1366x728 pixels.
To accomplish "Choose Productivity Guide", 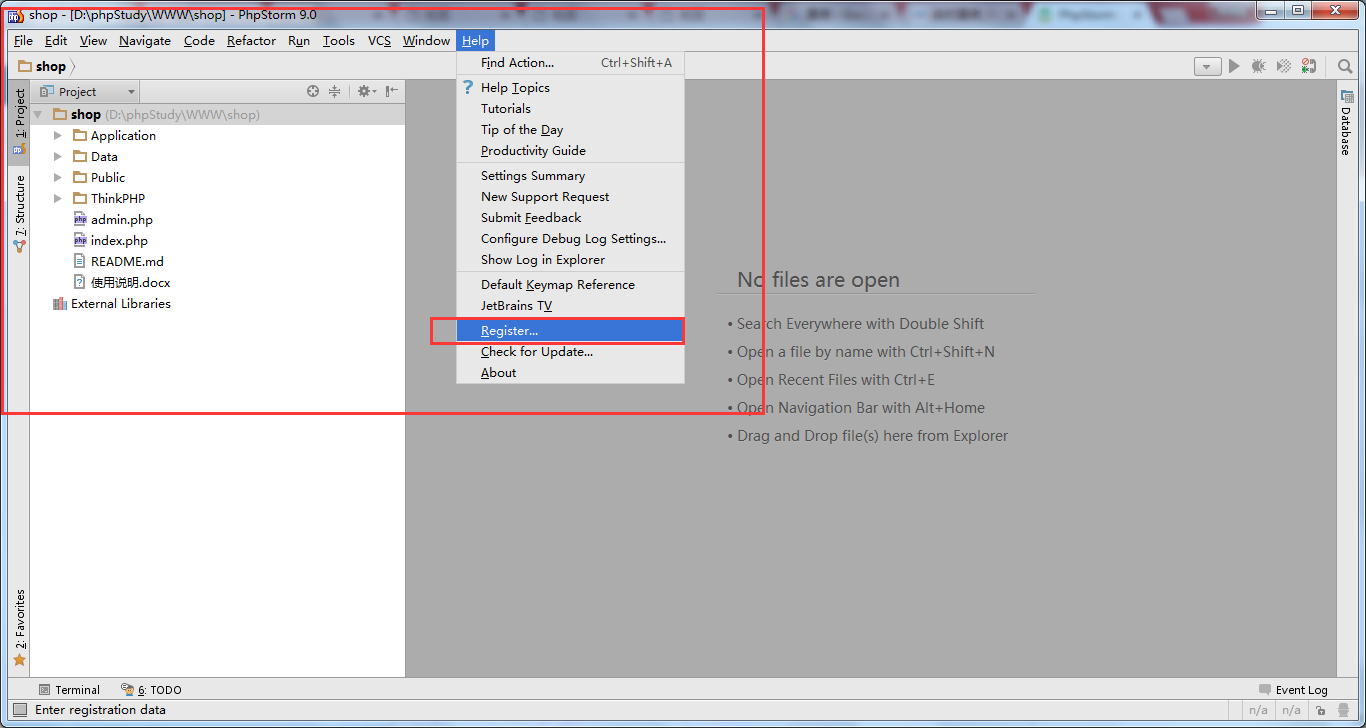I will tap(570, 150).
